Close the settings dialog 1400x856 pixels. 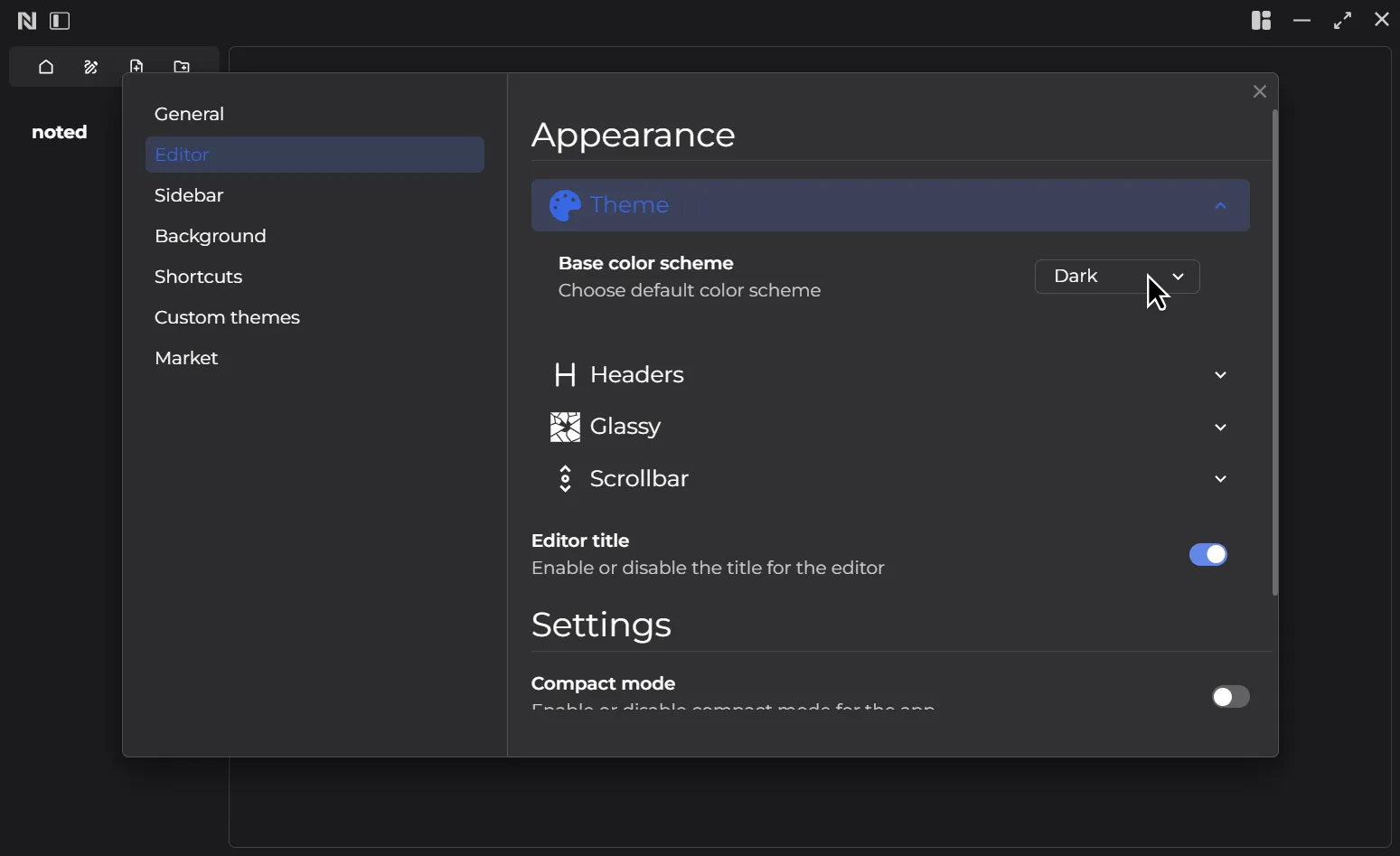pyautogui.click(x=1260, y=91)
